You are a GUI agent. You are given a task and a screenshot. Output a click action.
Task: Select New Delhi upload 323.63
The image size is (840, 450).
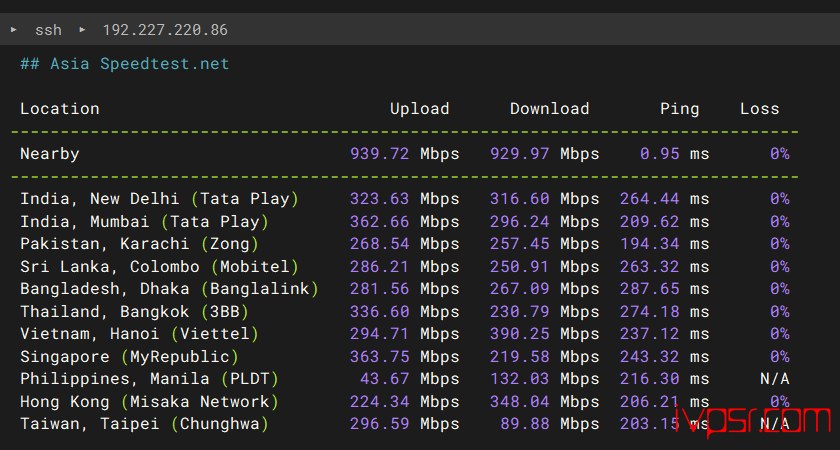[x=379, y=199]
